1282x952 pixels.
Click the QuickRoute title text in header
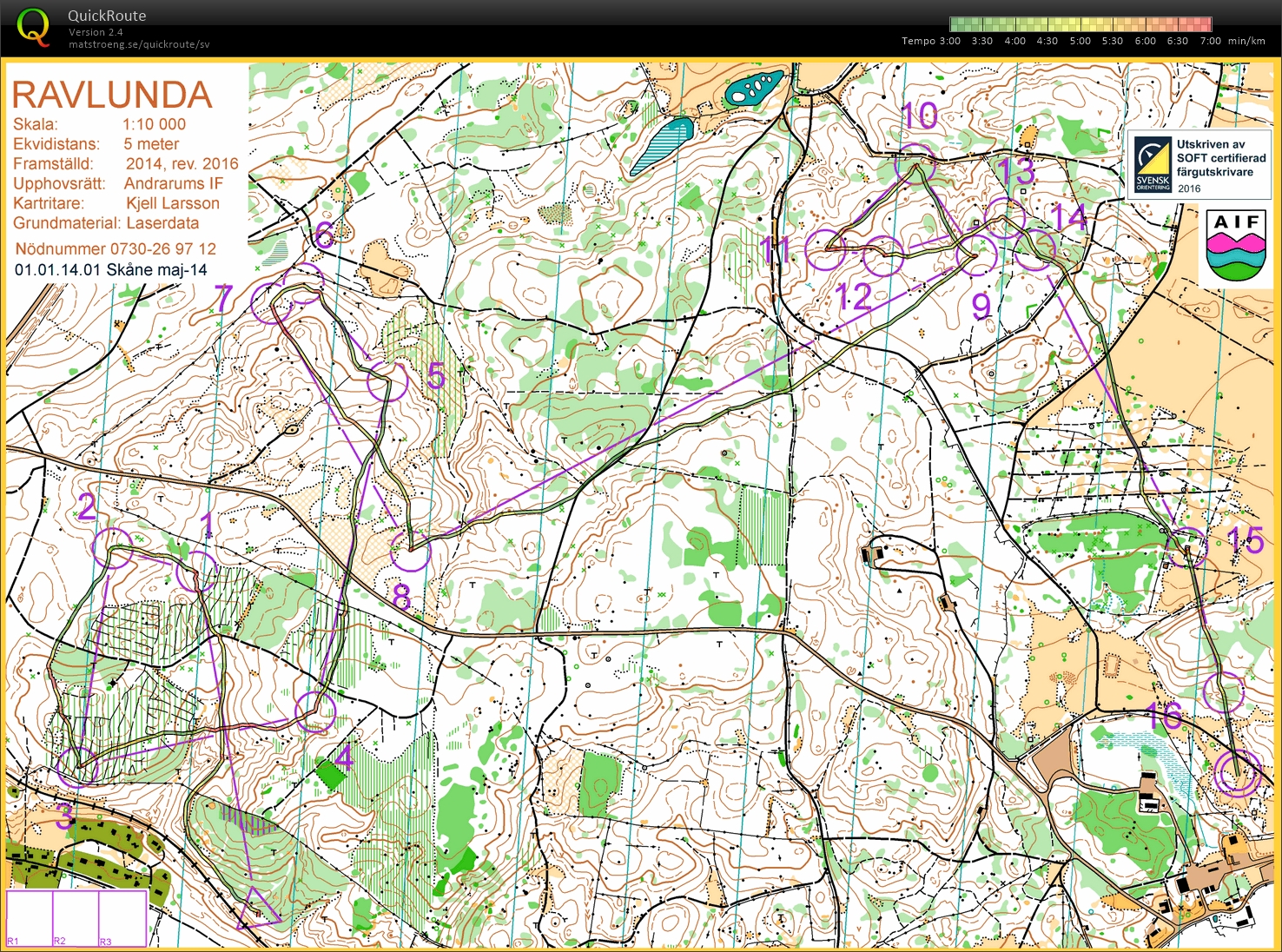[x=107, y=16]
